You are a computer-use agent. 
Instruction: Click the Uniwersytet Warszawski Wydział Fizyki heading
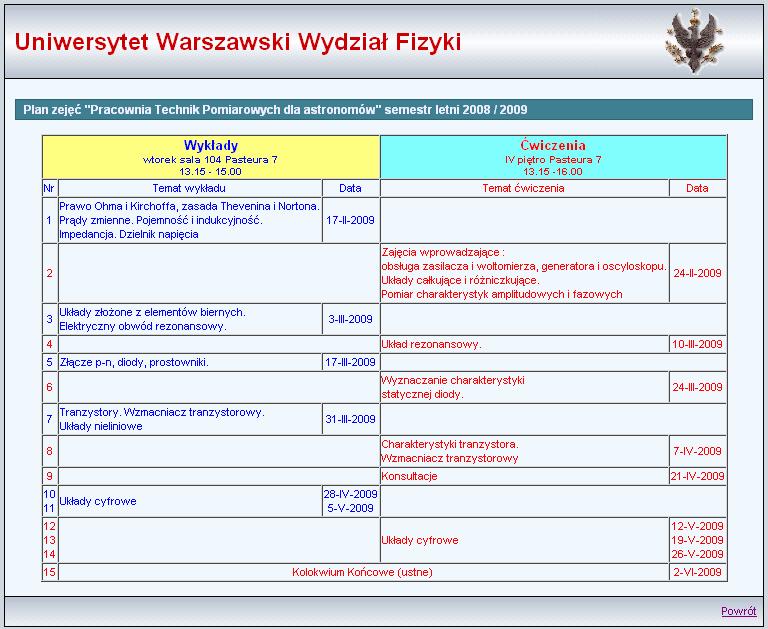pos(238,42)
